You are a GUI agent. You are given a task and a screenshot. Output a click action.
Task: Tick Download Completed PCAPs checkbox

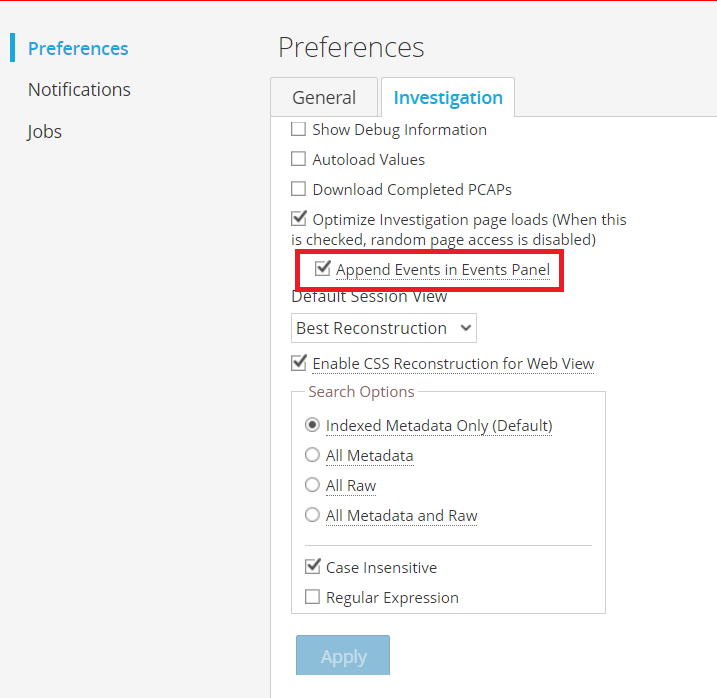coord(298,189)
